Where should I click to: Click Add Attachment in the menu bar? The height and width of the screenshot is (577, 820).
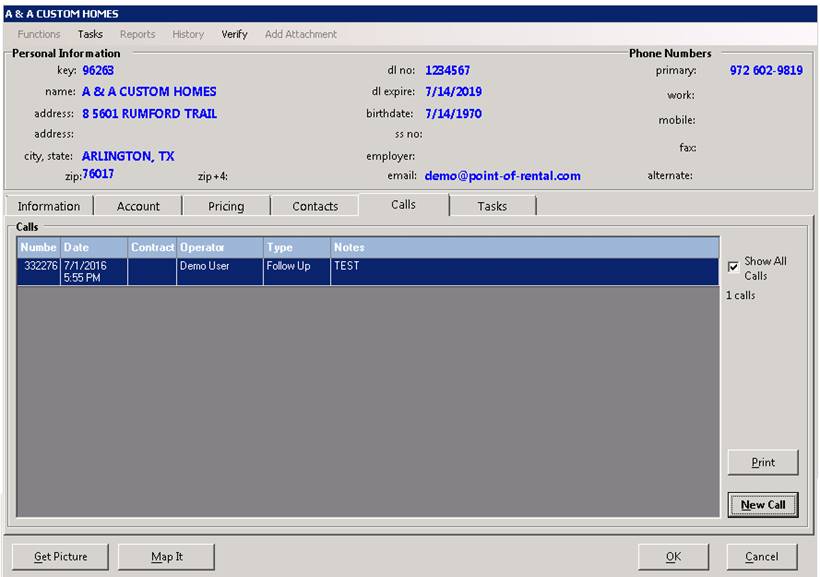[x=301, y=35]
